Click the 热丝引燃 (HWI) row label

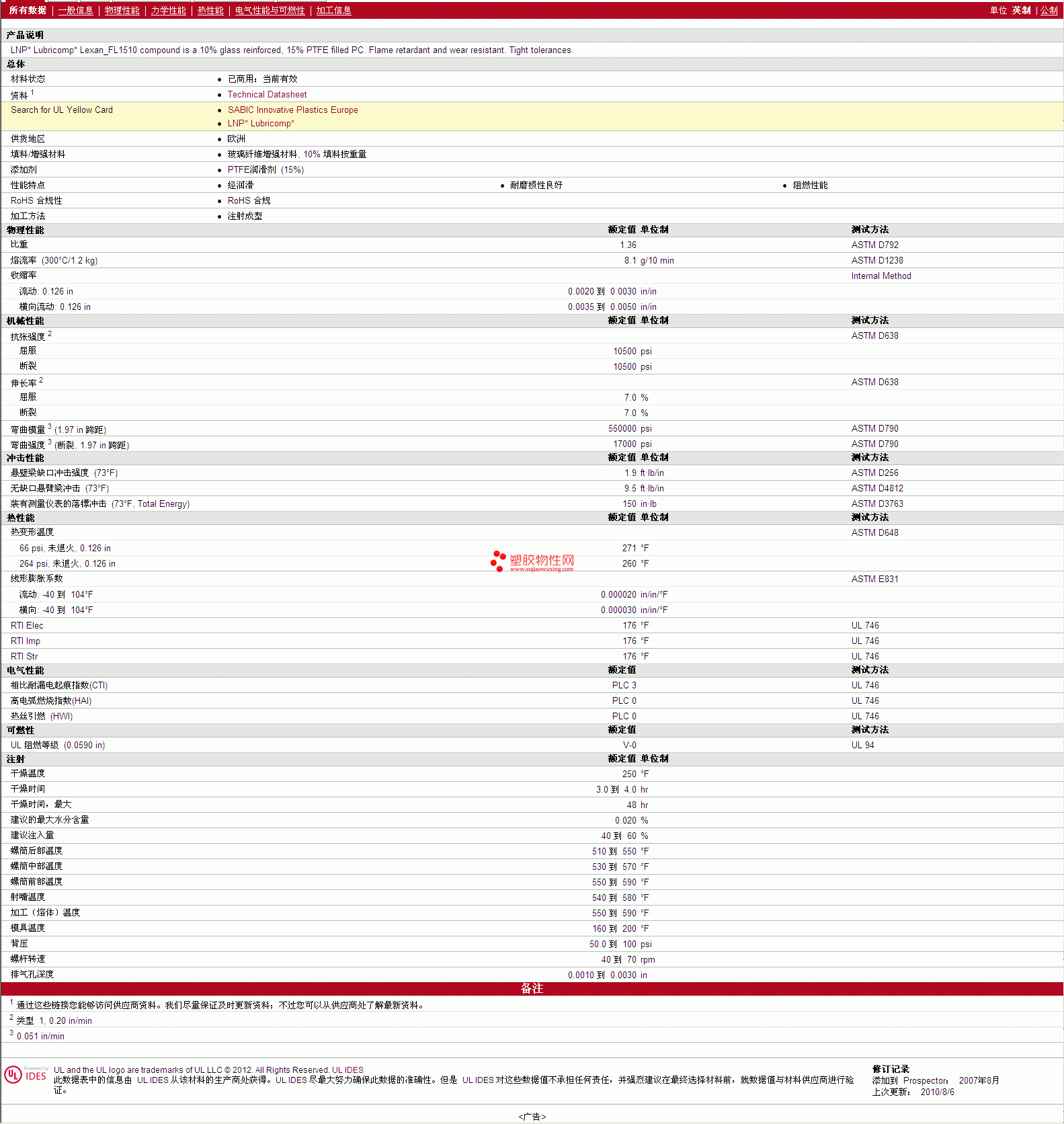click(x=42, y=717)
